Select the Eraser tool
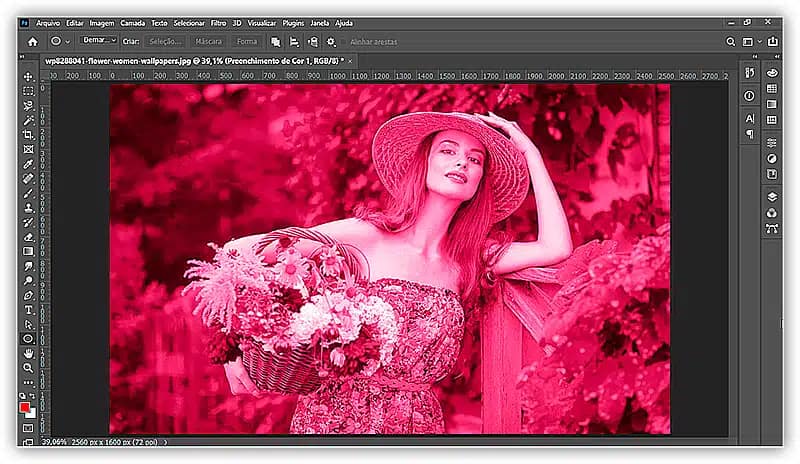The height and width of the screenshot is (464, 800). [x=28, y=237]
